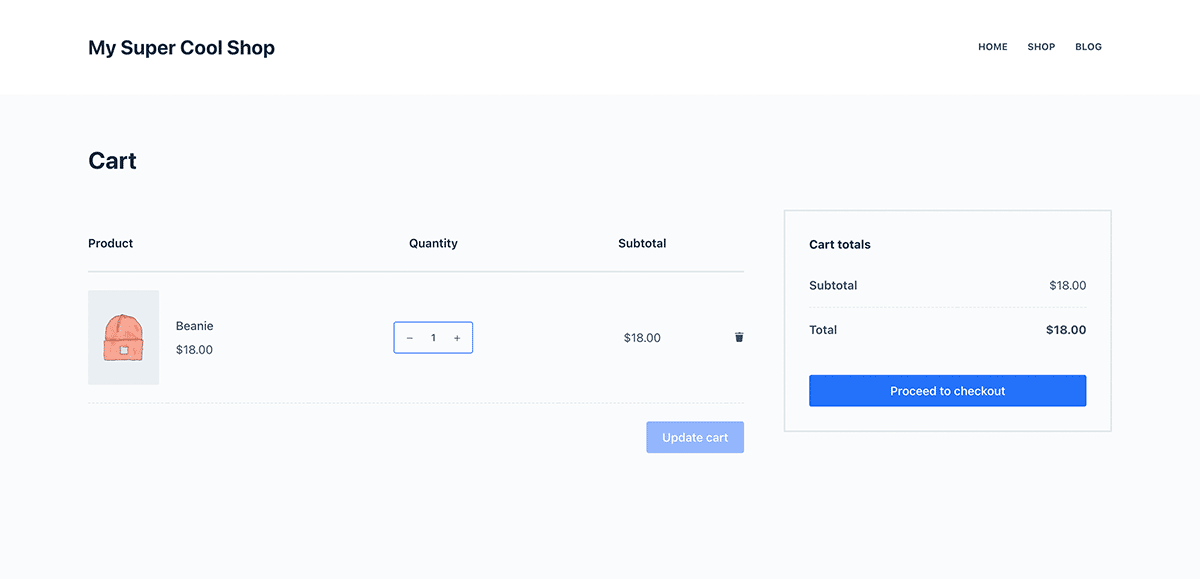
Task: Click the Product column header
Action: (x=110, y=243)
